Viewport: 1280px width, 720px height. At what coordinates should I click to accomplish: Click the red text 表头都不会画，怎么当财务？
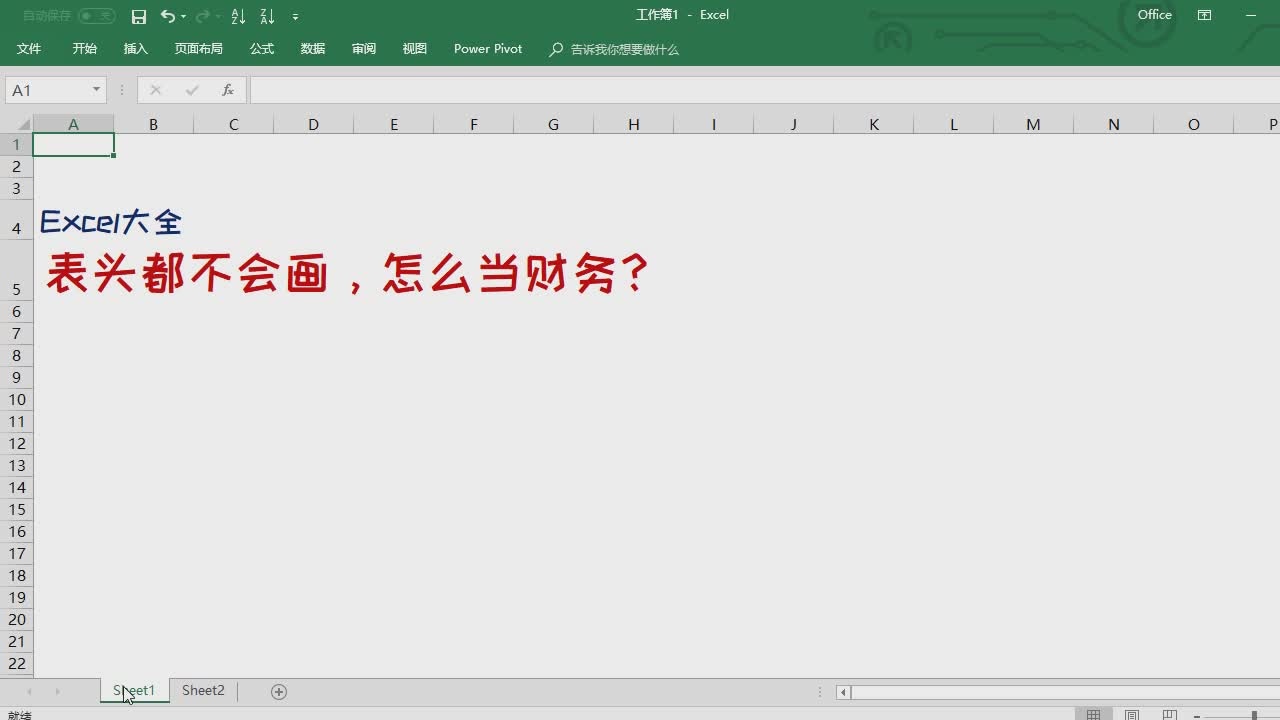coord(348,272)
